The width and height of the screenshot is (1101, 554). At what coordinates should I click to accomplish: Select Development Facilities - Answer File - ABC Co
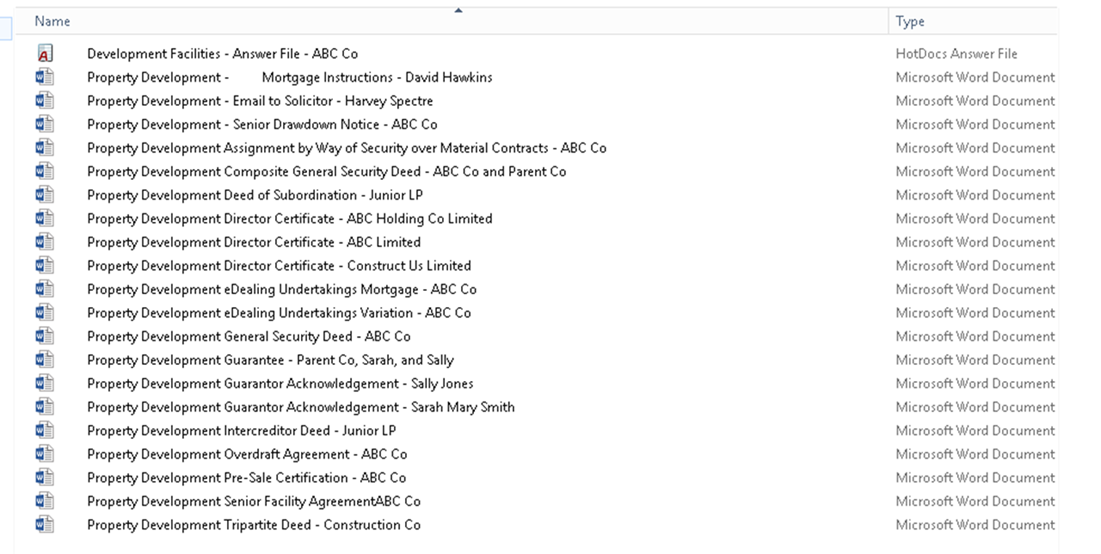click(x=223, y=53)
